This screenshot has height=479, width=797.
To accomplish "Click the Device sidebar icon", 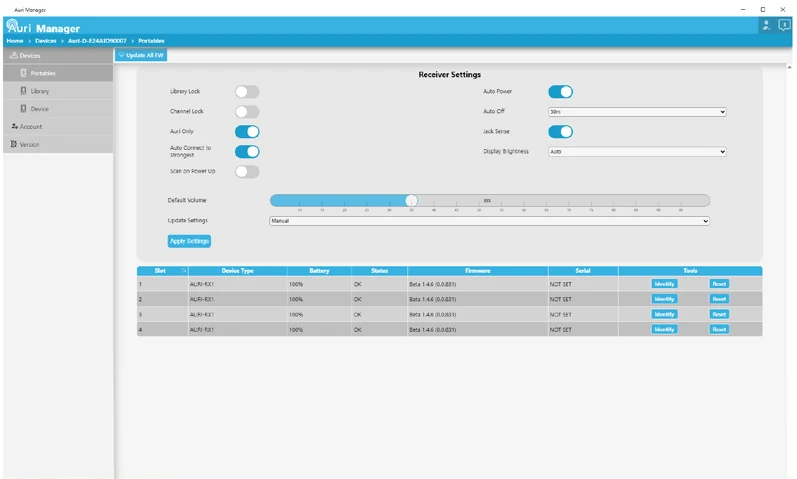I will tap(23, 109).
